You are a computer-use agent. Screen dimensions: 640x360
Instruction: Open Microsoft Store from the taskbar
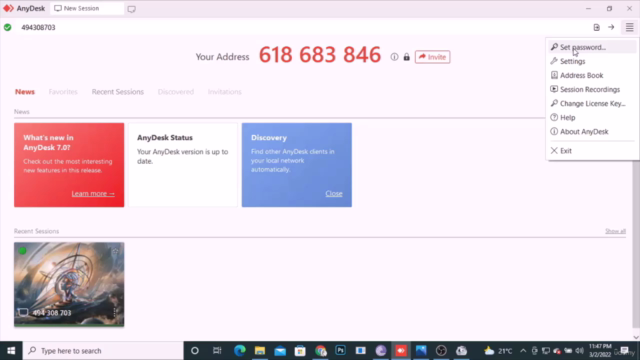click(300, 351)
